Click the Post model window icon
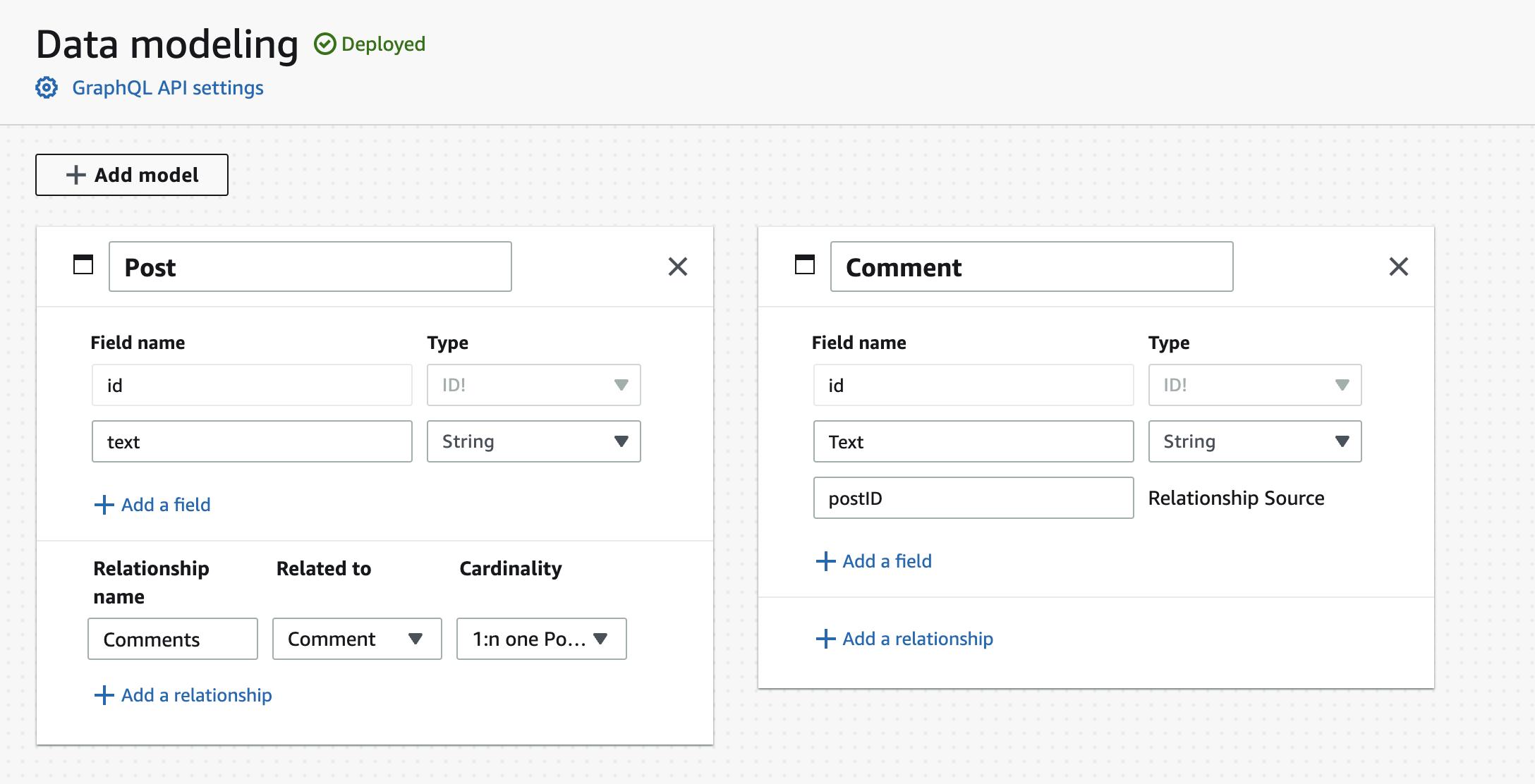The height and width of the screenshot is (784, 1535). pos(83,265)
